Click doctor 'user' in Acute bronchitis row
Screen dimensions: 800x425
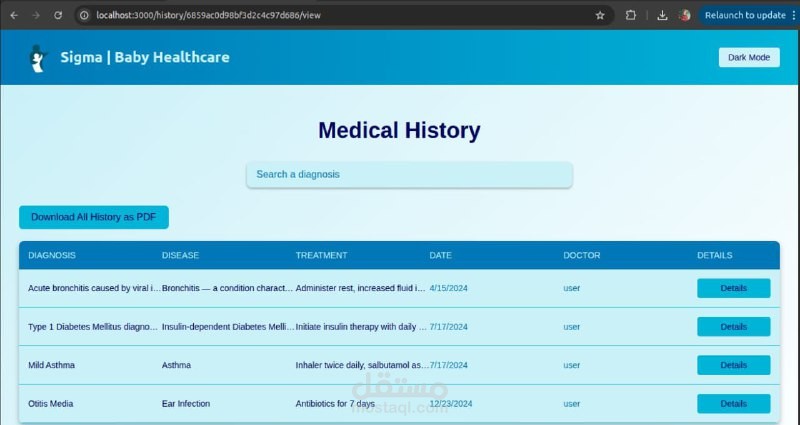(x=571, y=288)
